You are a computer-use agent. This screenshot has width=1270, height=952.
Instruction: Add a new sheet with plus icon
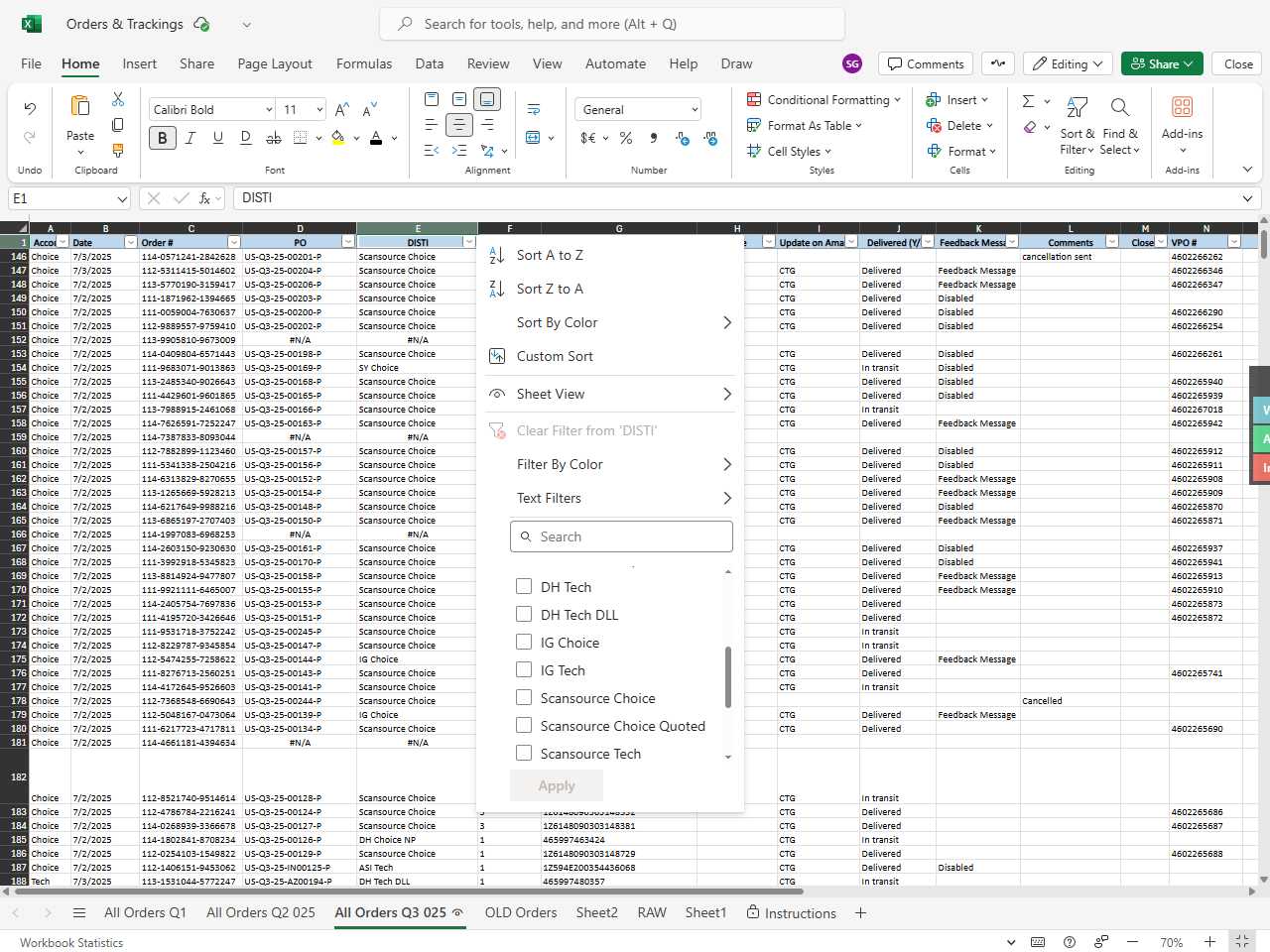click(860, 912)
